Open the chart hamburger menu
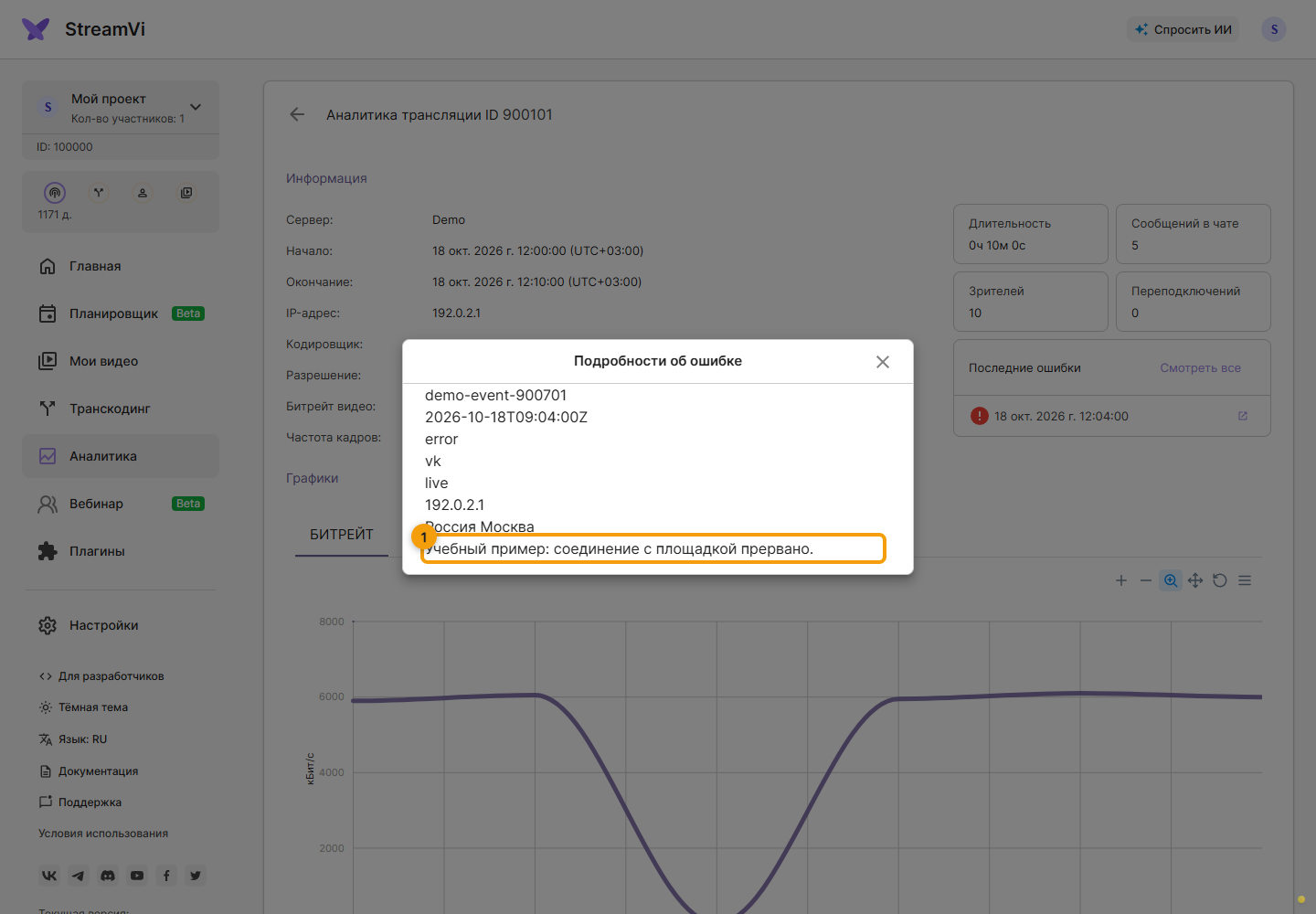 [1245, 580]
